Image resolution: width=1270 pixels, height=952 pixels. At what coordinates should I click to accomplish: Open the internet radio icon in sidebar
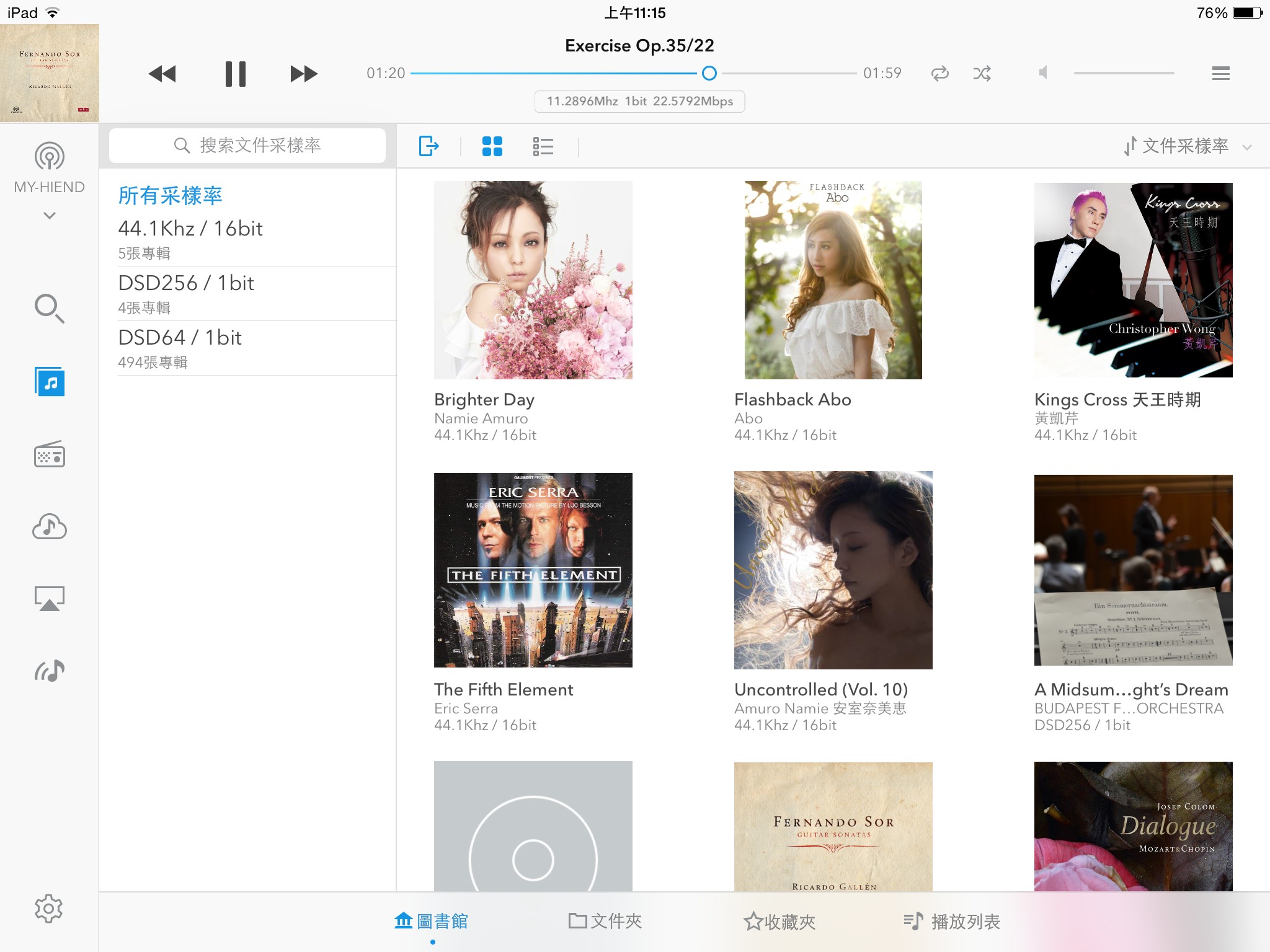point(50,454)
